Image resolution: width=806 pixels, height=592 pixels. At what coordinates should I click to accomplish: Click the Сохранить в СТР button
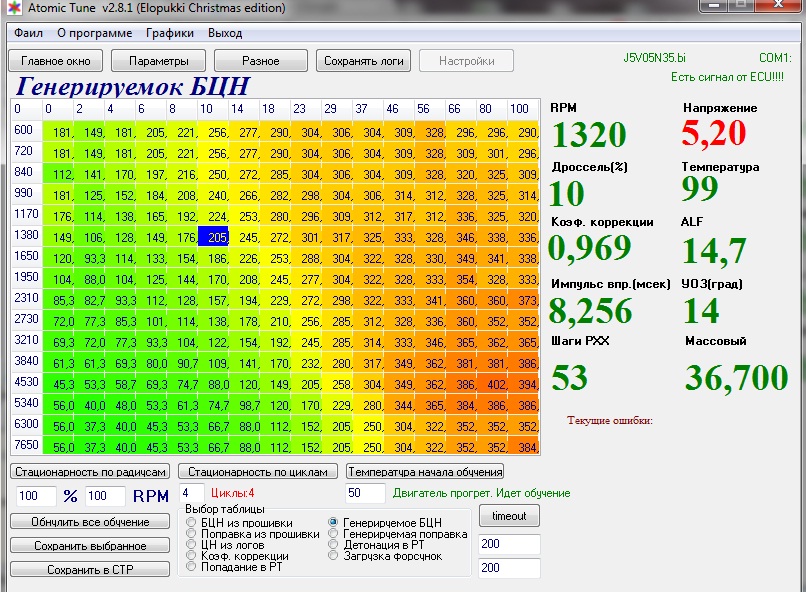click(x=90, y=570)
